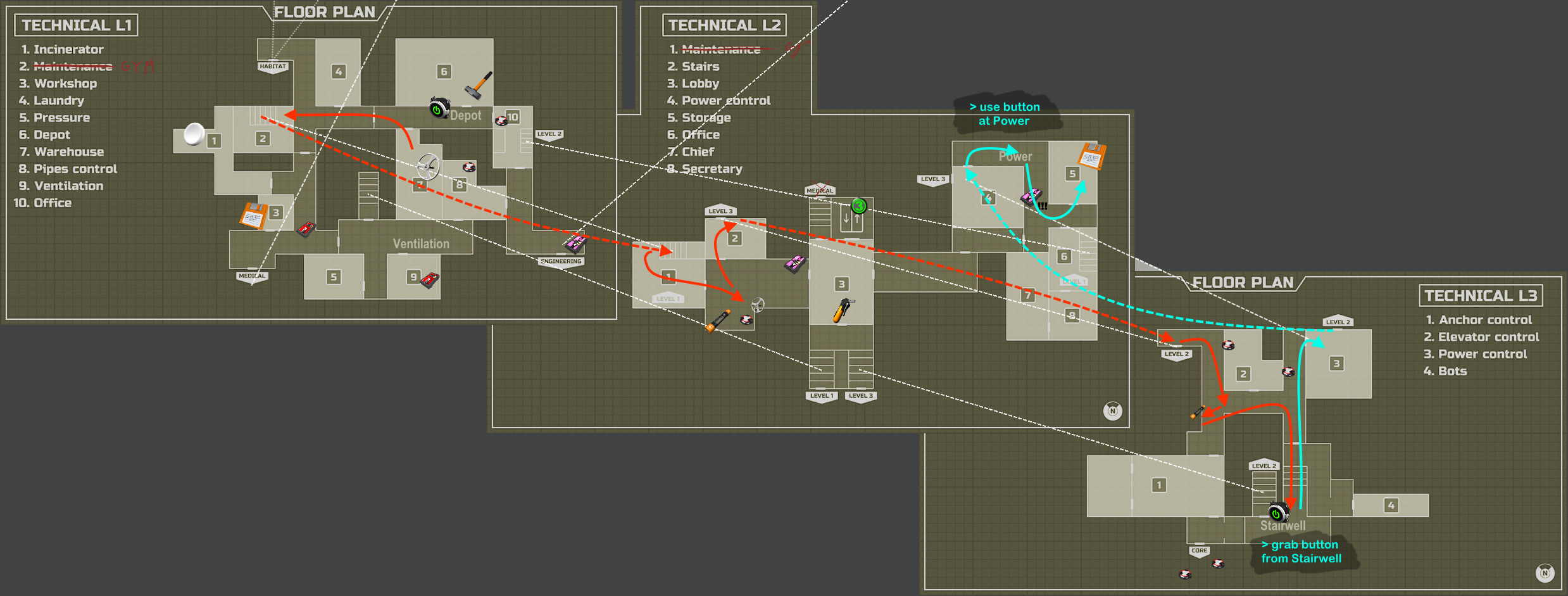Click the ENGINEERING exit tag on L1
The height and width of the screenshot is (596, 1568).
pyautogui.click(x=561, y=262)
